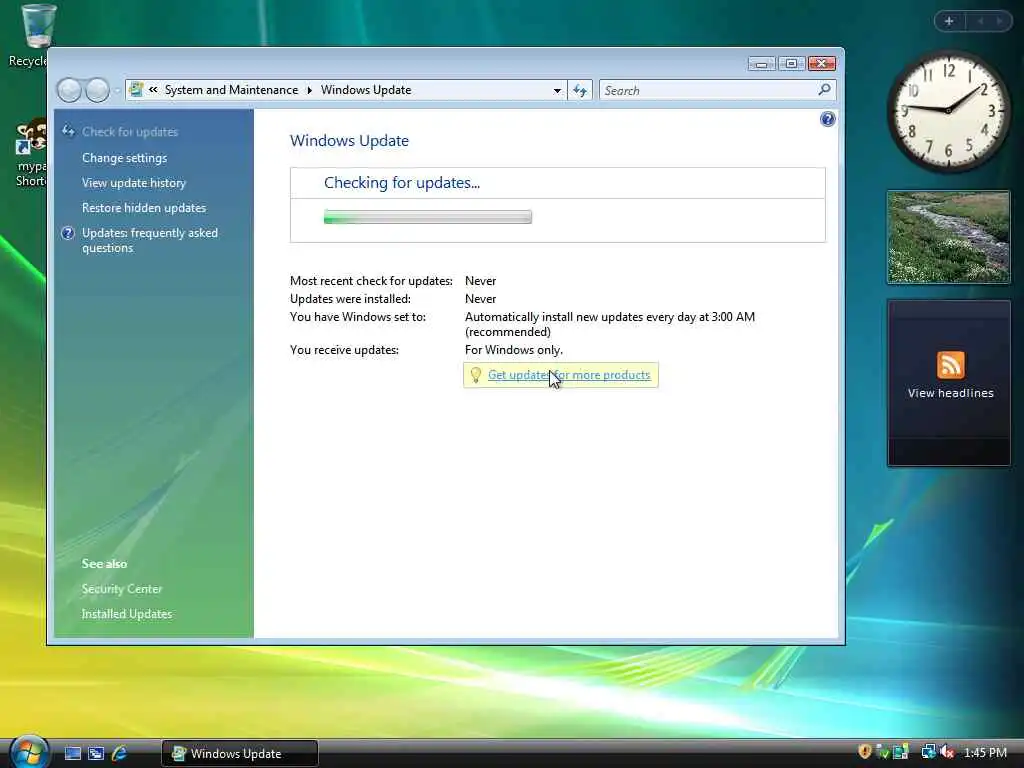The width and height of the screenshot is (1024, 768).
Task: Click Show Desktop quick launch icon
Action: coord(72,753)
